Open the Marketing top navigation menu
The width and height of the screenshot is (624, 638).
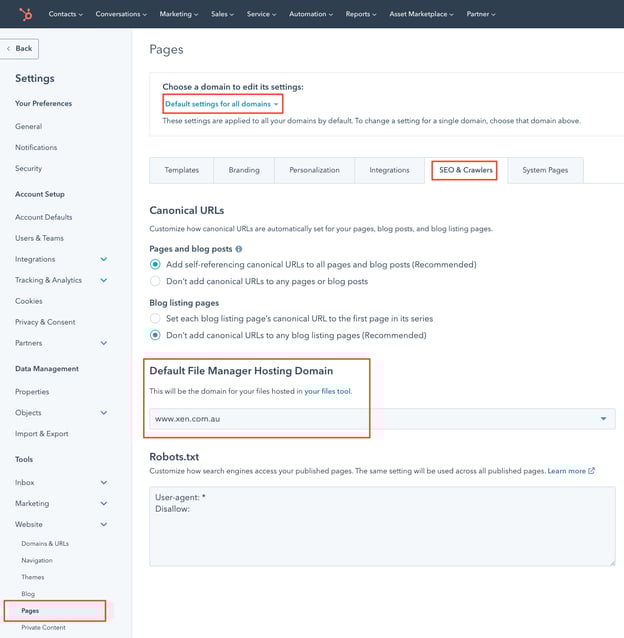click(x=179, y=14)
